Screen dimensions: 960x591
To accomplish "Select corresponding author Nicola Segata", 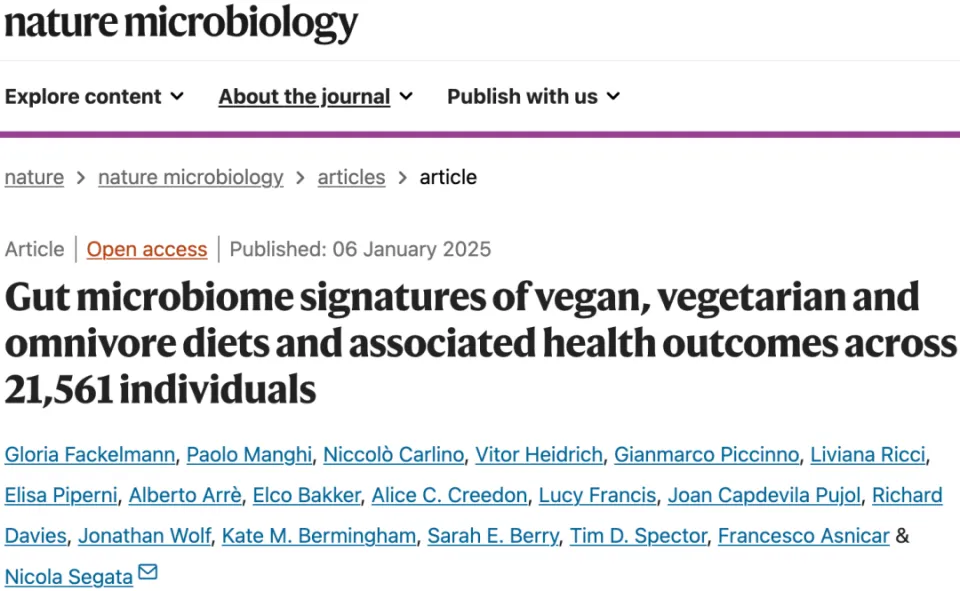I will (69, 577).
